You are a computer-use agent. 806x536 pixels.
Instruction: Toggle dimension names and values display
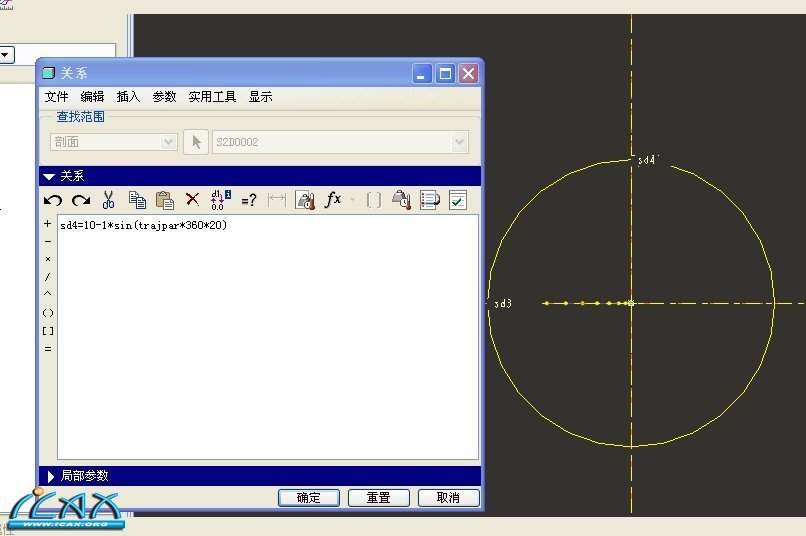(221, 200)
